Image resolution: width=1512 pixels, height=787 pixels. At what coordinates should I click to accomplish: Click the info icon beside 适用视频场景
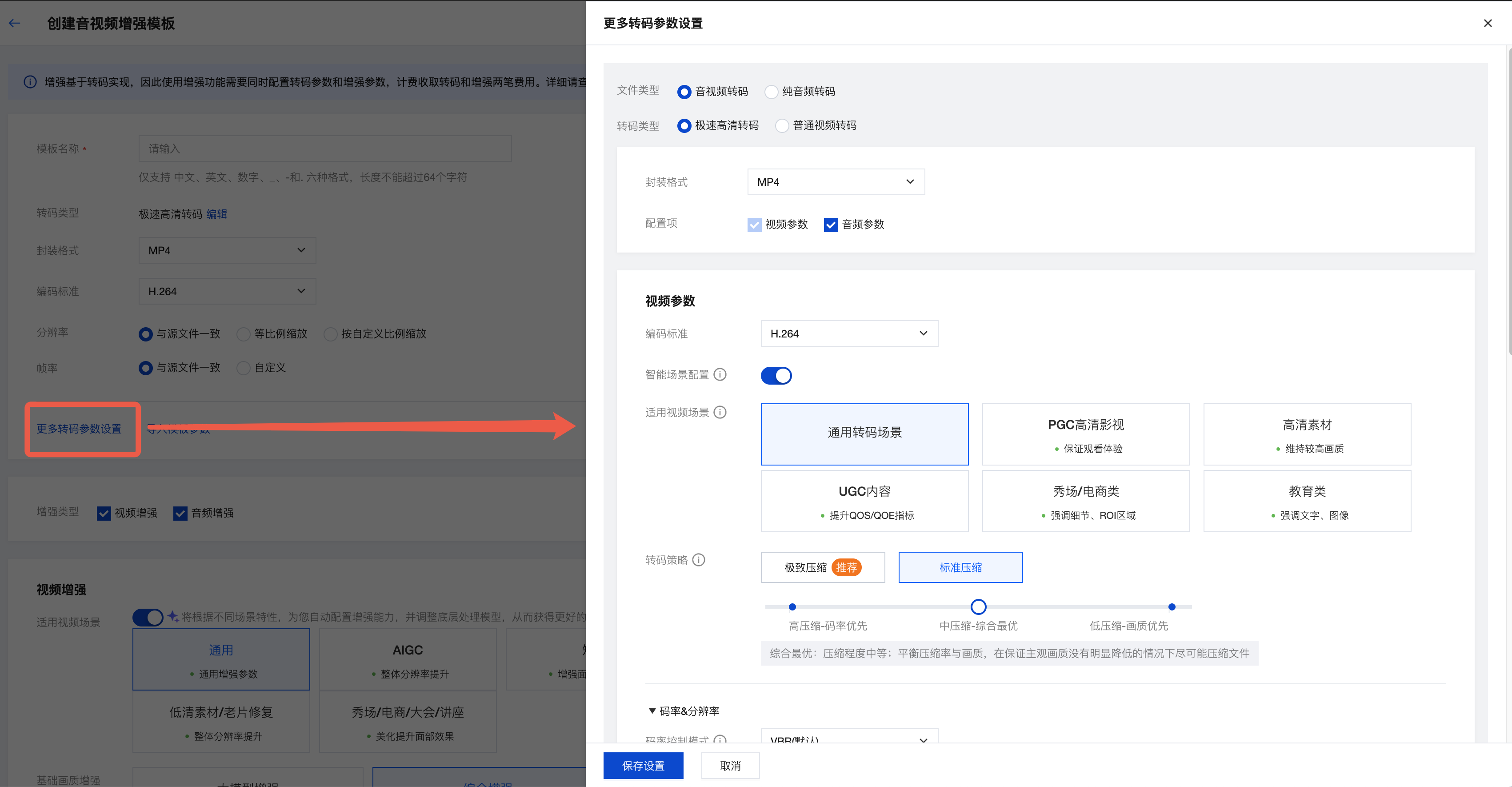pos(720,412)
